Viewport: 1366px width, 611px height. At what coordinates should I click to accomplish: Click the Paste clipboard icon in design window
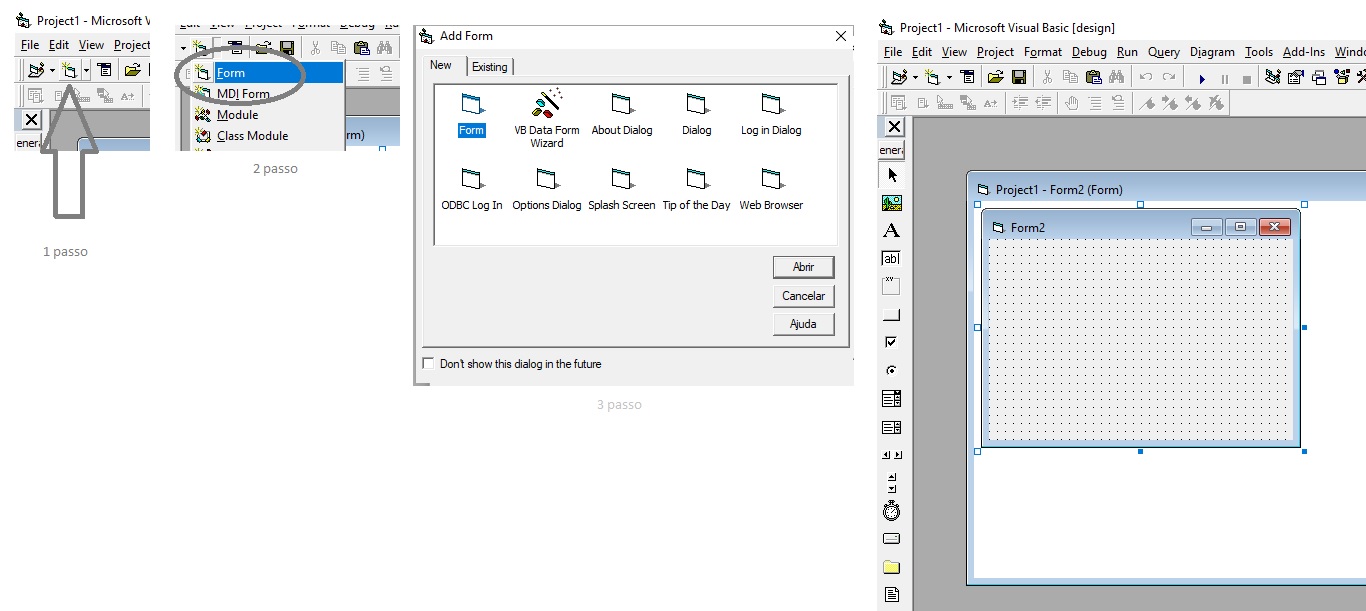[1093, 77]
